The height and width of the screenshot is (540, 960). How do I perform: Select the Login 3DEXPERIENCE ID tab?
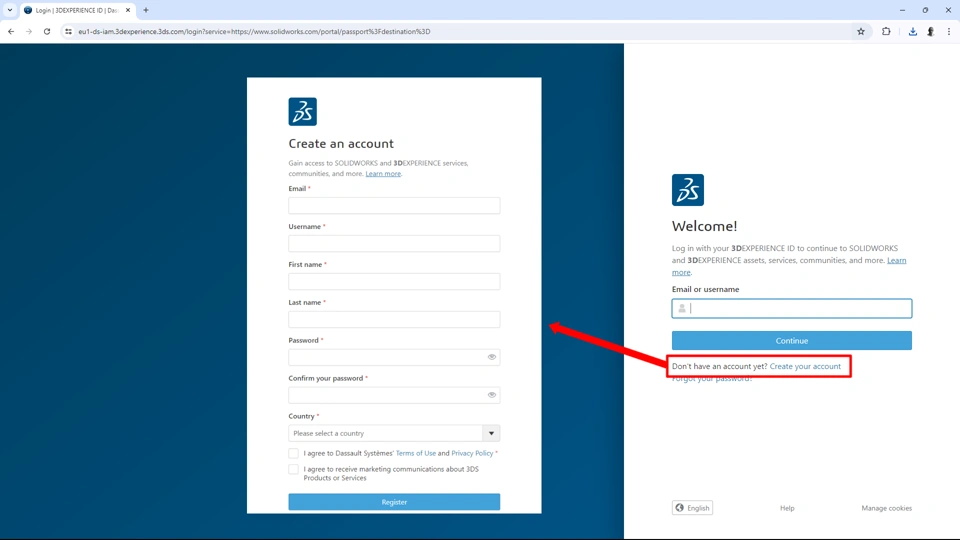coord(77,10)
